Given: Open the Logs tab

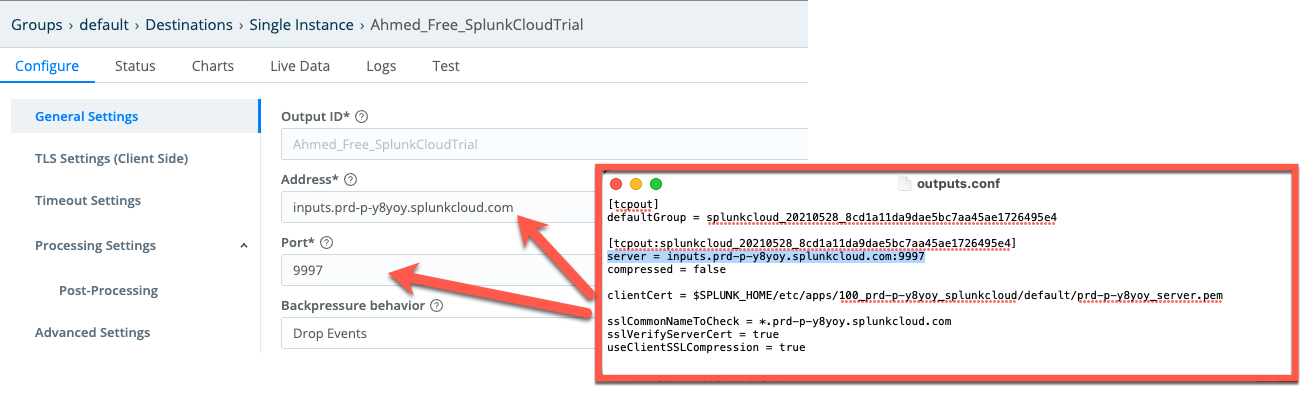Looking at the screenshot, I should tap(381, 66).
